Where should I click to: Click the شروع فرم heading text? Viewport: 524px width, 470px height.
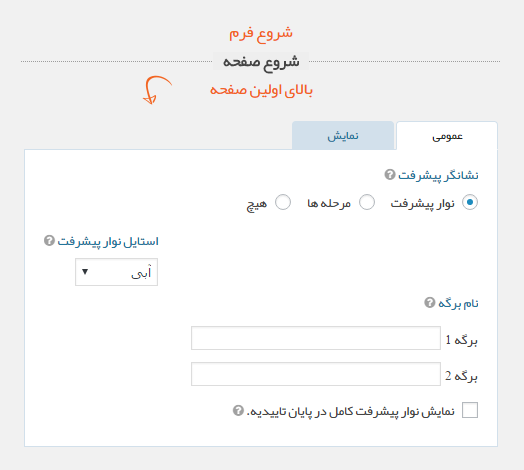pos(261,33)
